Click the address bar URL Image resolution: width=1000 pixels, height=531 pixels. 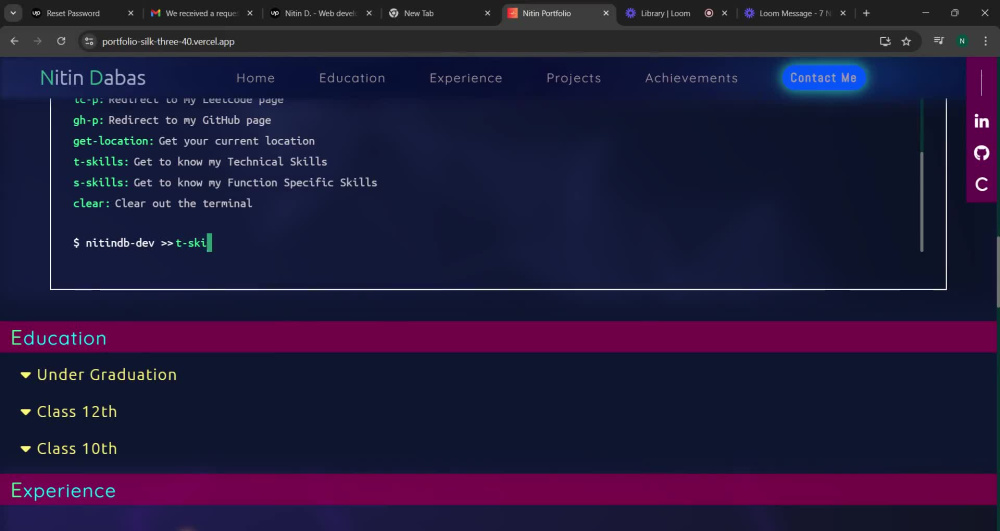pos(168,41)
